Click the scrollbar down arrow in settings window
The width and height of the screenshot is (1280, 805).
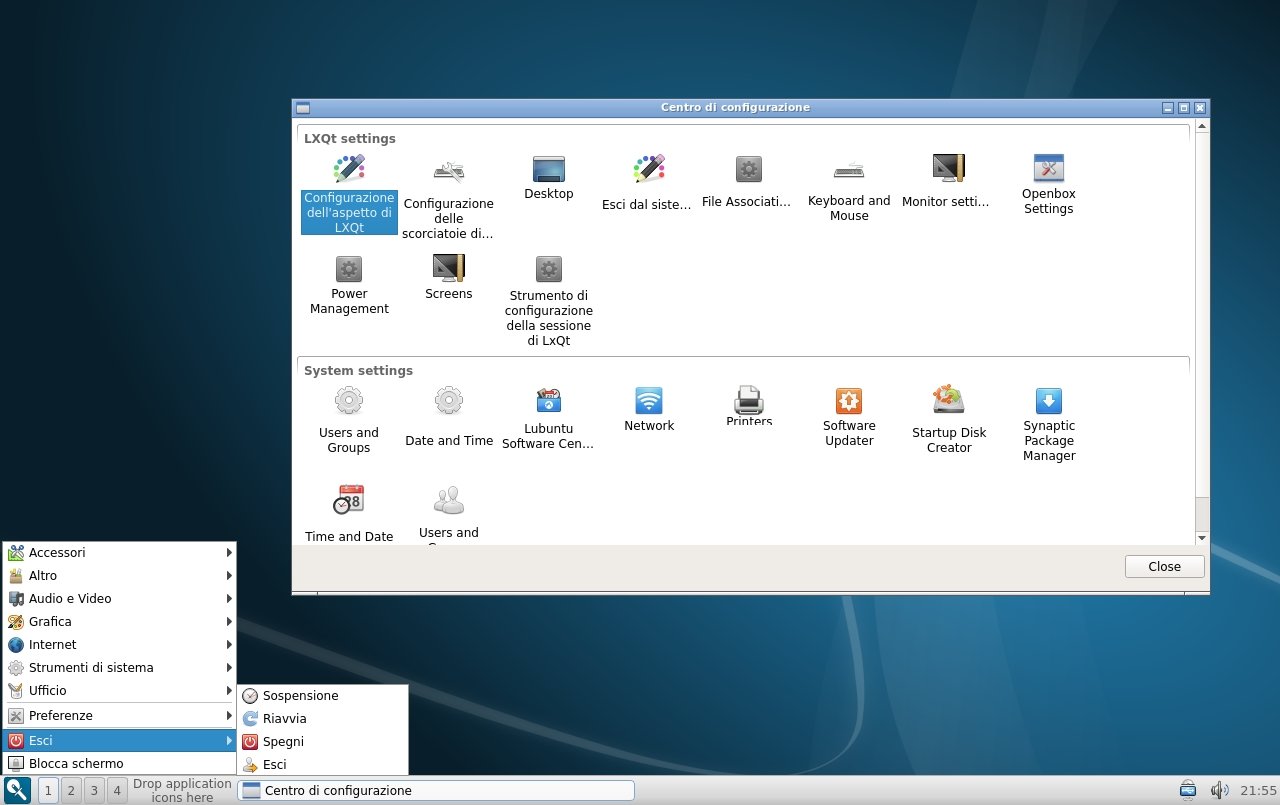click(x=1202, y=537)
